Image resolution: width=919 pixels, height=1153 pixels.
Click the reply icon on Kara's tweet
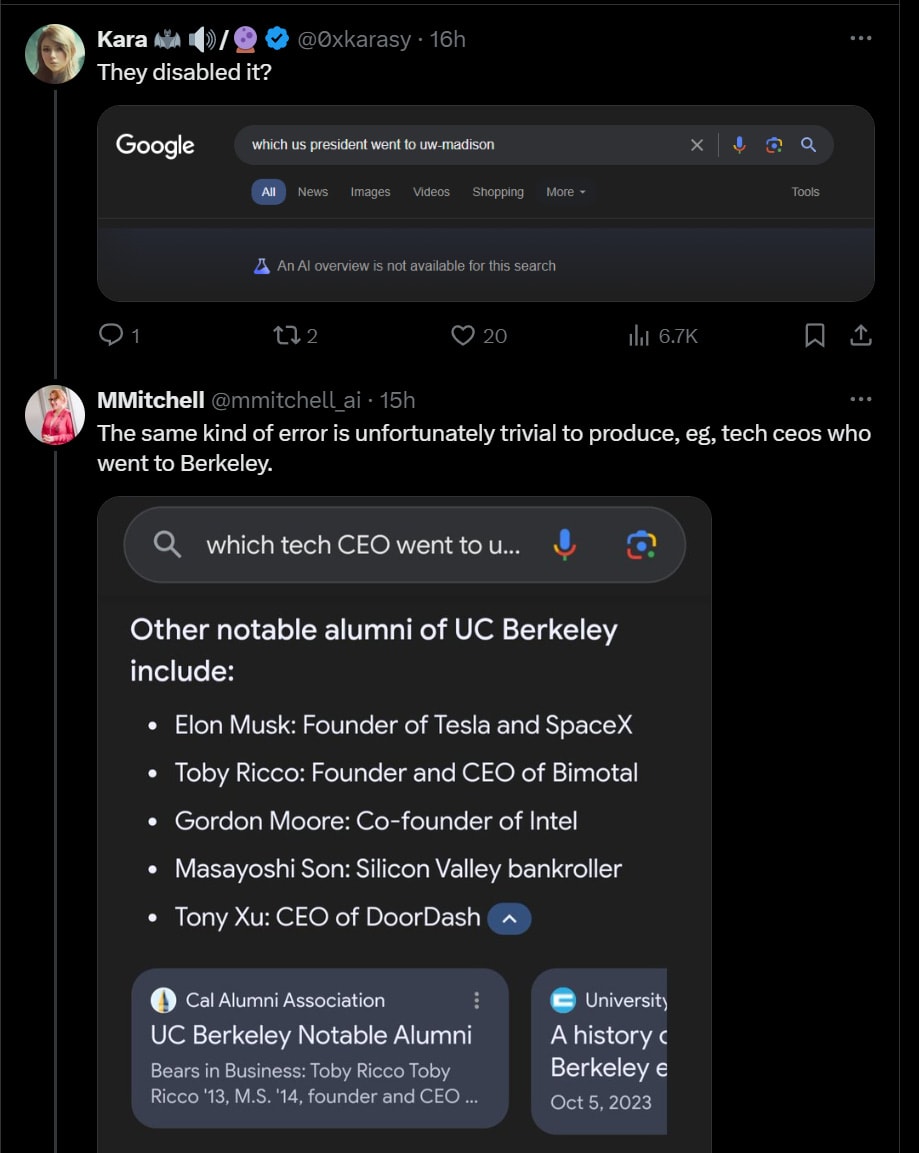point(111,335)
